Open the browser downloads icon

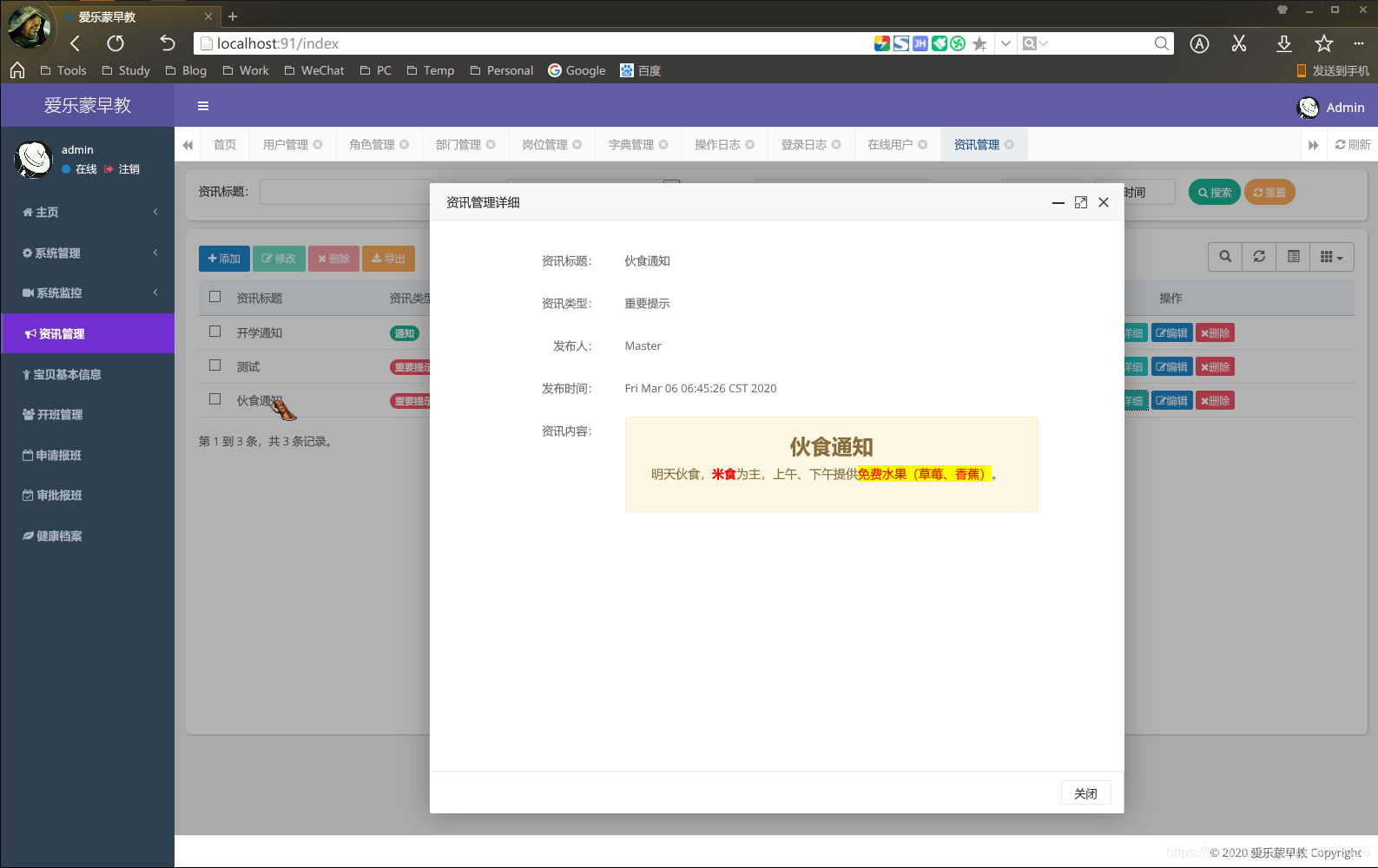click(1284, 43)
